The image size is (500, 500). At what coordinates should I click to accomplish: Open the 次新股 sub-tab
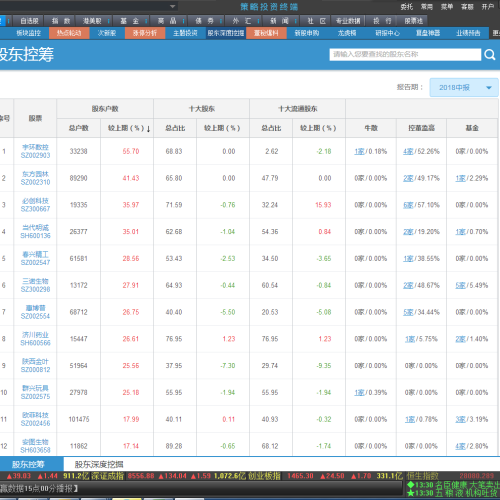[107, 33]
